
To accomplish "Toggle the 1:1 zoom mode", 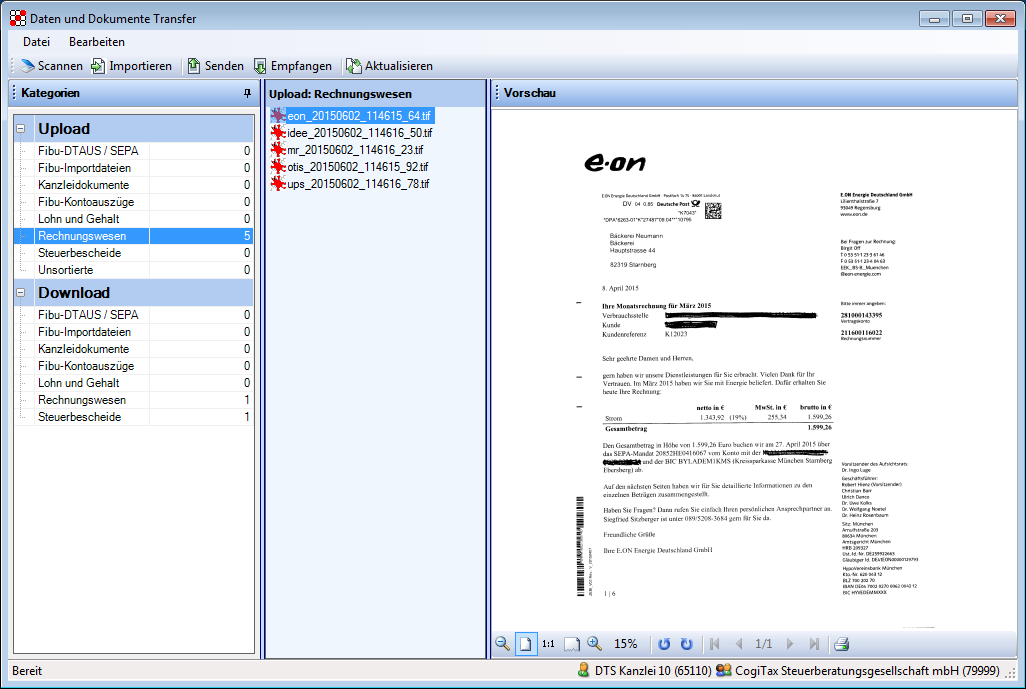I will tap(547, 644).
